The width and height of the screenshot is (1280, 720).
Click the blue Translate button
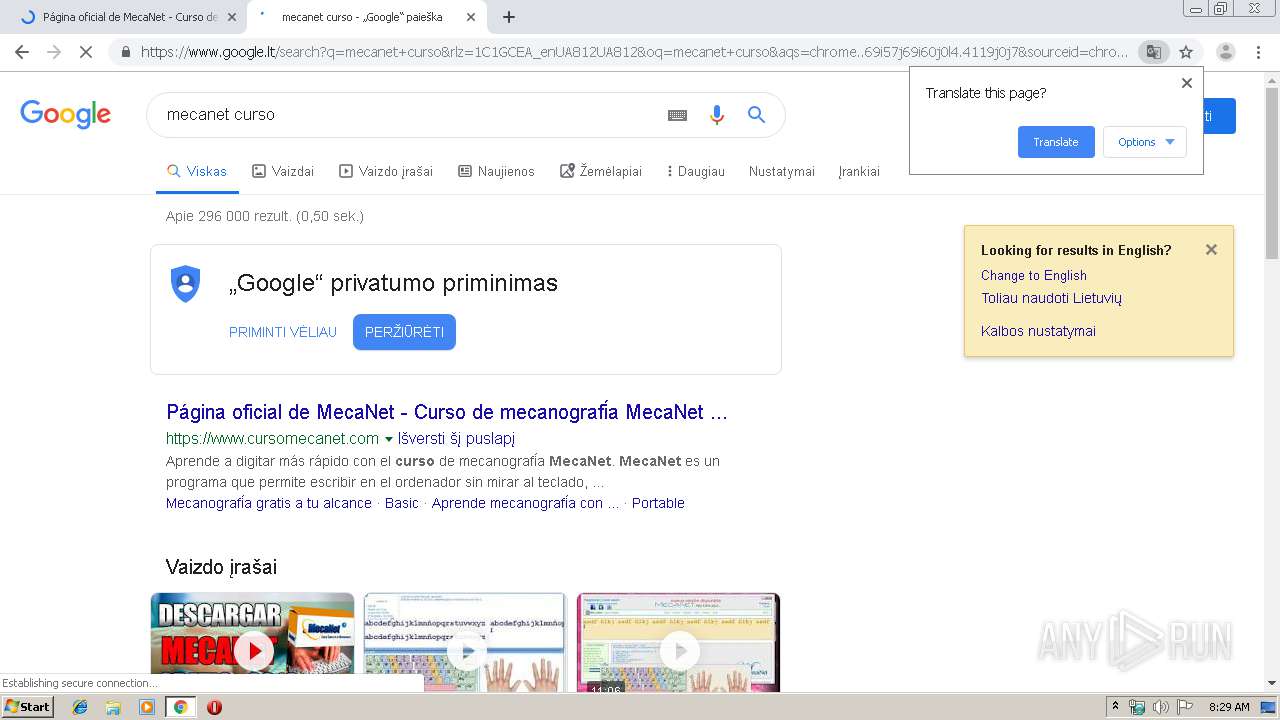pos(1056,142)
